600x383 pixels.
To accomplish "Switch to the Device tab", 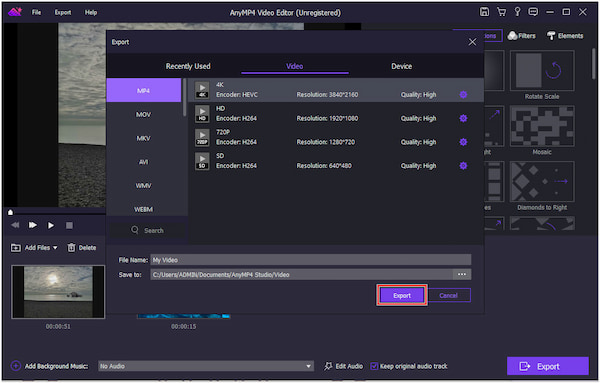I will (x=401, y=66).
